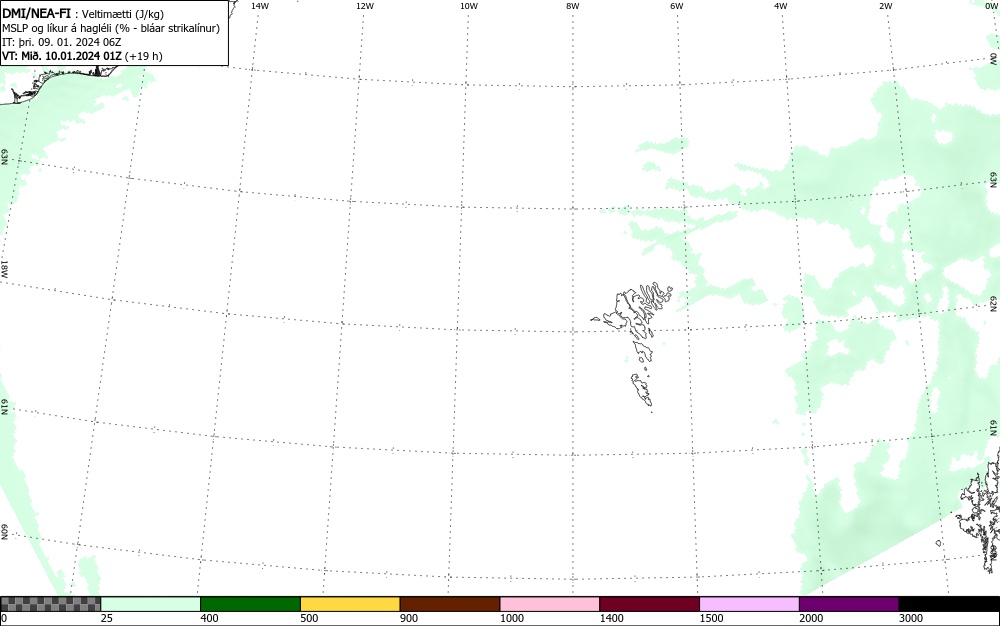
Task: Click the '12W' longitude label
Action: pyautogui.click(x=364, y=6)
